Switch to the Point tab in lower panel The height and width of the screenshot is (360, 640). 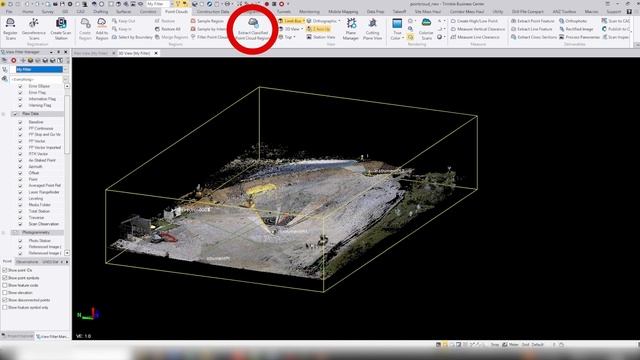click(7, 261)
